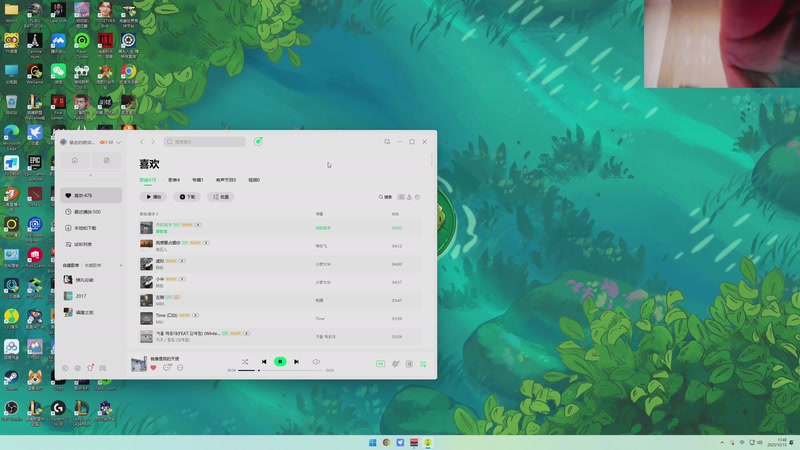
Task: Switch list layout with the view icon
Action: 401,197
